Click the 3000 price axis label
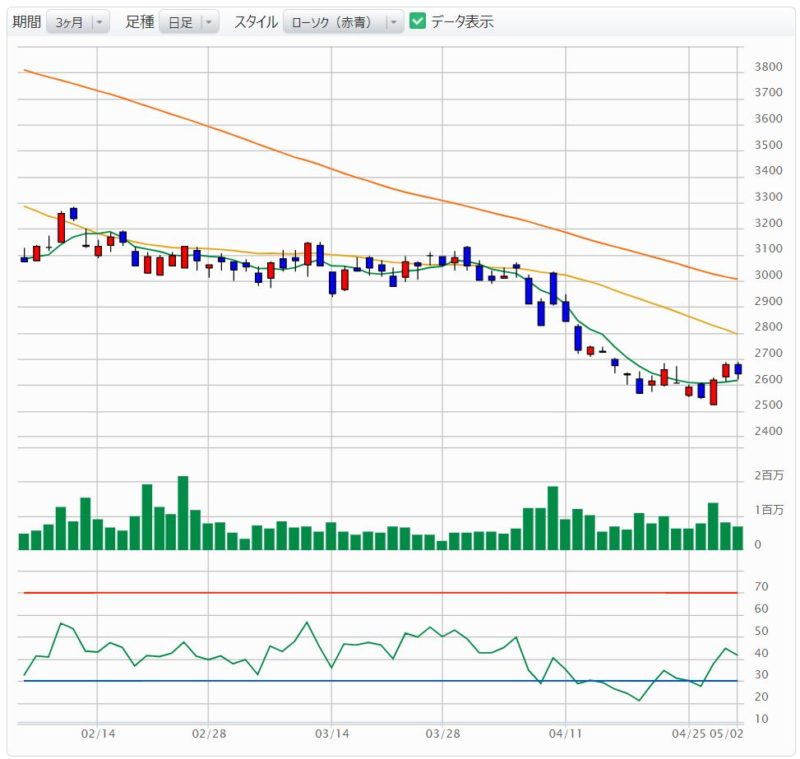The width and height of the screenshot is (800, 759). point(768,275)
